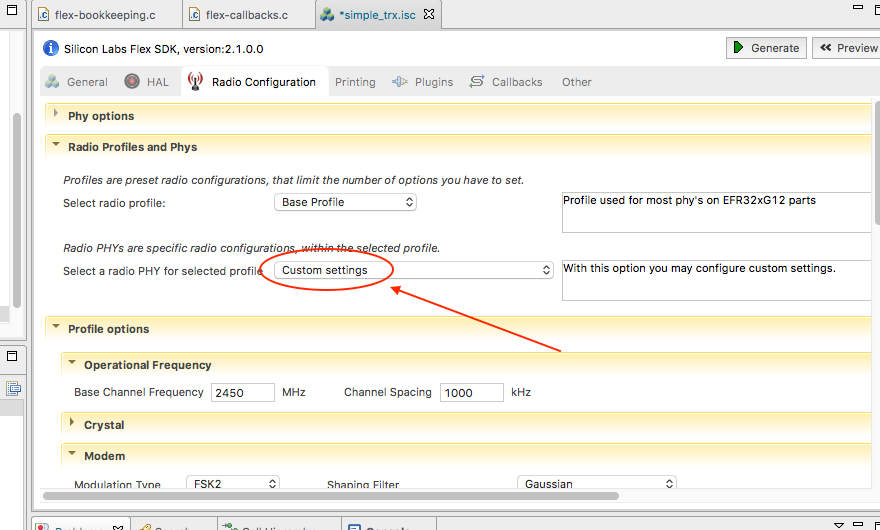Collapse the Profile options section
This screenshot has height=530, width=880.
pyautogui.click(x=56, y=326)
